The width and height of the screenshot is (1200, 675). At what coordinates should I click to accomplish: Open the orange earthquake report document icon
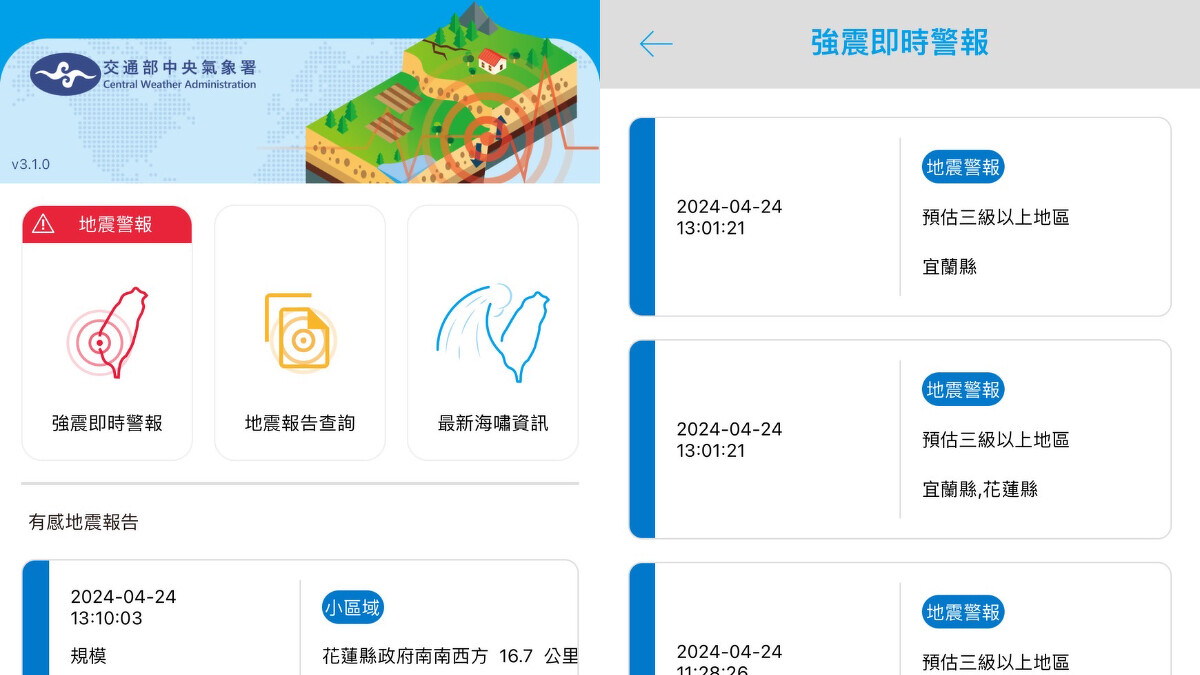[x=298, y=332]
